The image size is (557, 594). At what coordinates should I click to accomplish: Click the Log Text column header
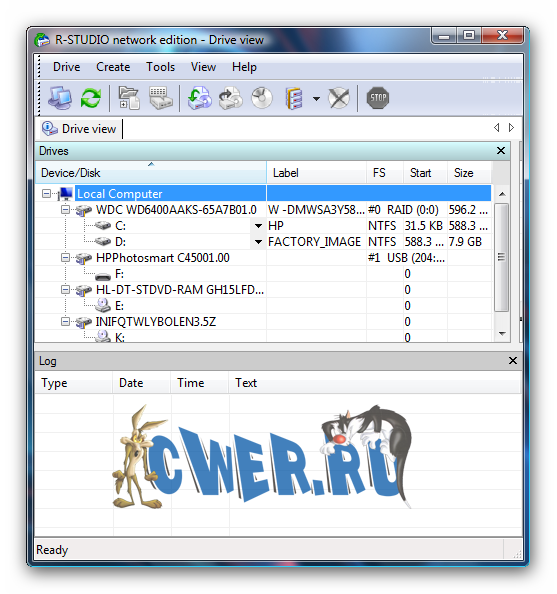point(374,383)
